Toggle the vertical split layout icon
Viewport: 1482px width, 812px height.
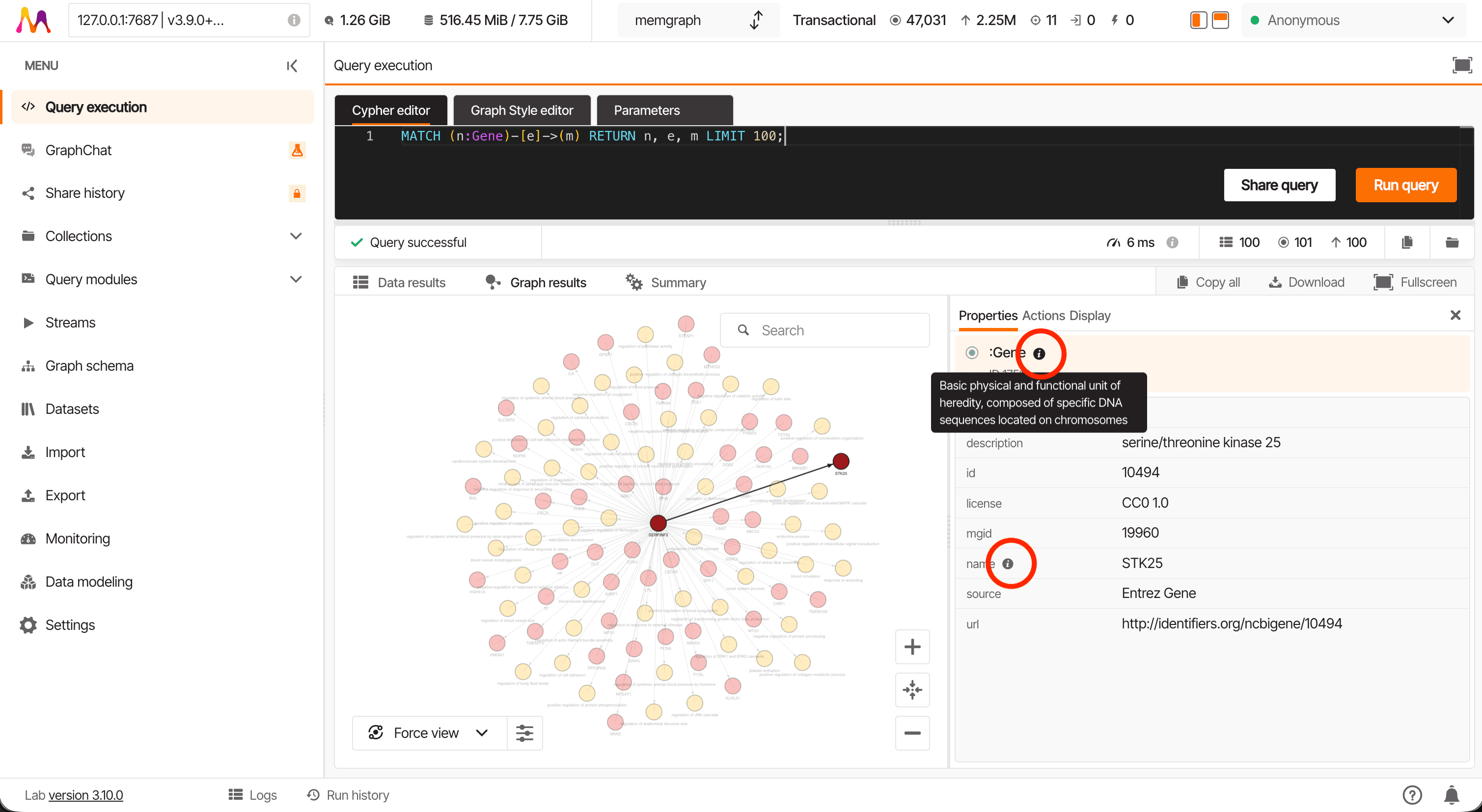point(1198,20)
